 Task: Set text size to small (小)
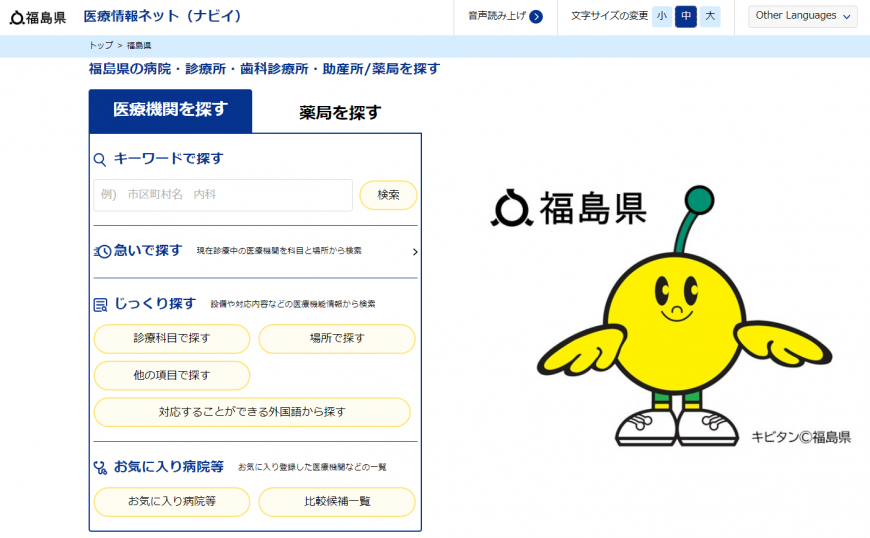click(x=661, y=16)
